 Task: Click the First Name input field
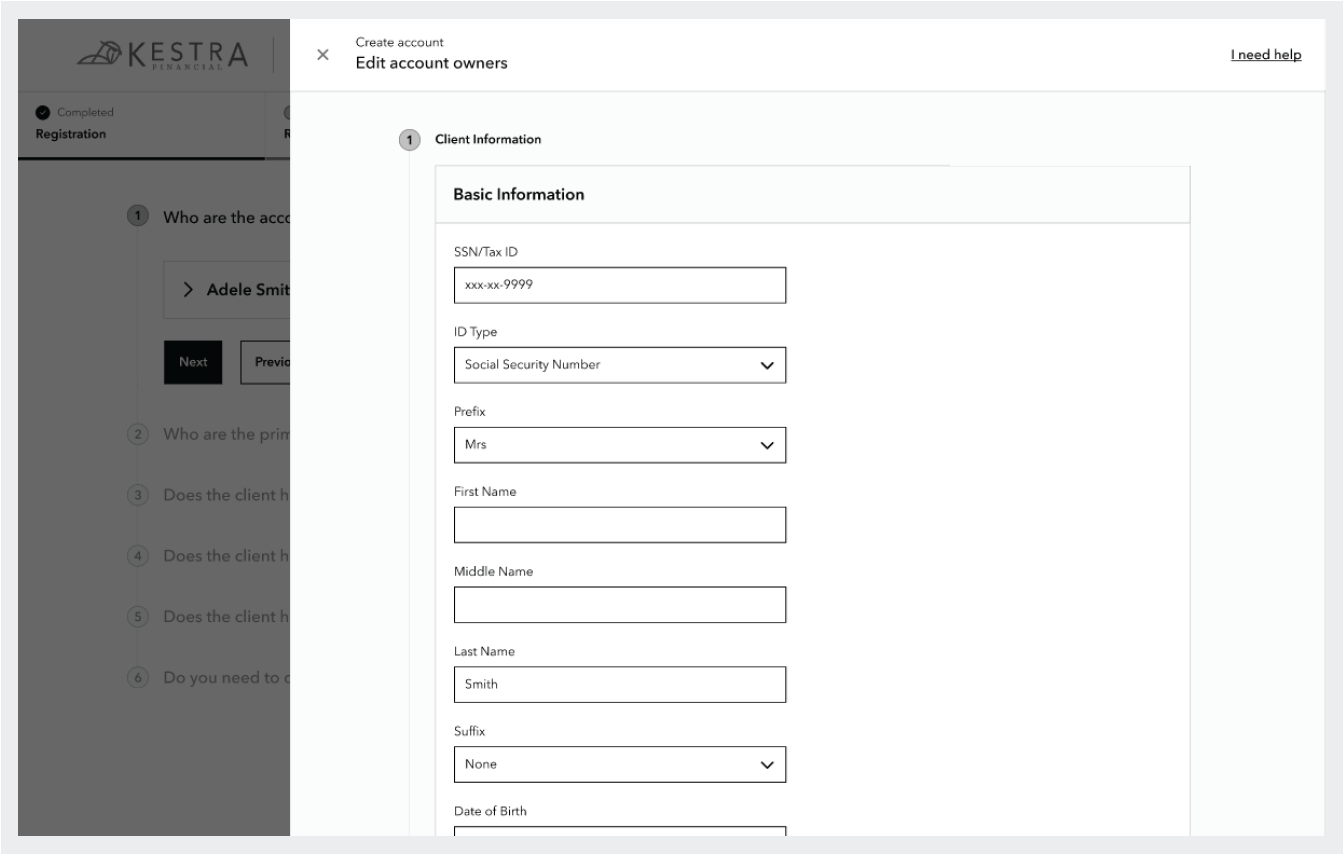(x=619, y=525)
